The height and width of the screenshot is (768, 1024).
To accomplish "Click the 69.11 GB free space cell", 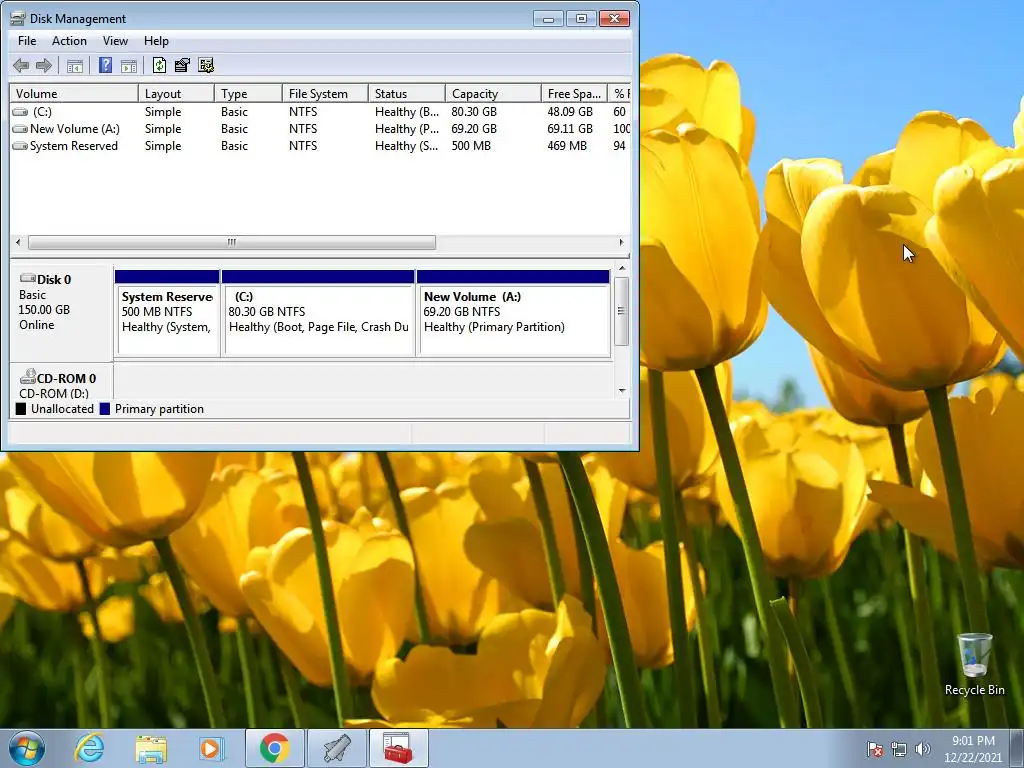I will [x=570, y=129].
